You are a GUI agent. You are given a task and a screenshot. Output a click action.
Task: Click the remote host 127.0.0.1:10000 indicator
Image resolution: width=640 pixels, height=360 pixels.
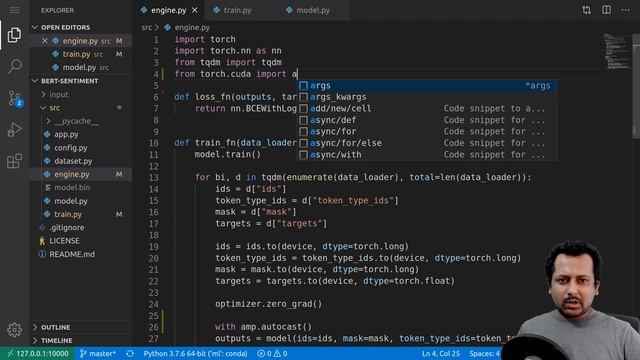37,353
